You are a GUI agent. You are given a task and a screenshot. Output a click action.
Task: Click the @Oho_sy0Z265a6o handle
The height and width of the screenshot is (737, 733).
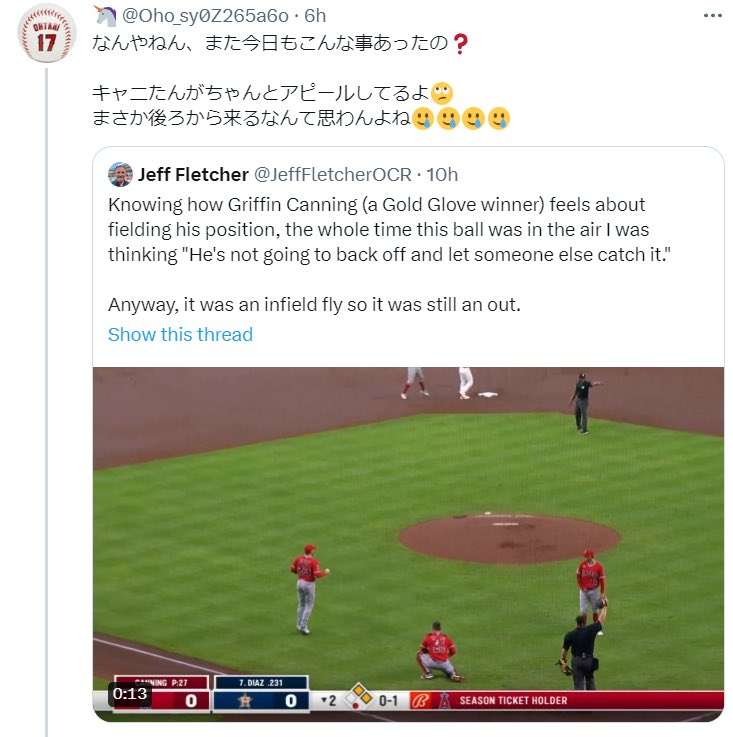(x=205, y=16)
